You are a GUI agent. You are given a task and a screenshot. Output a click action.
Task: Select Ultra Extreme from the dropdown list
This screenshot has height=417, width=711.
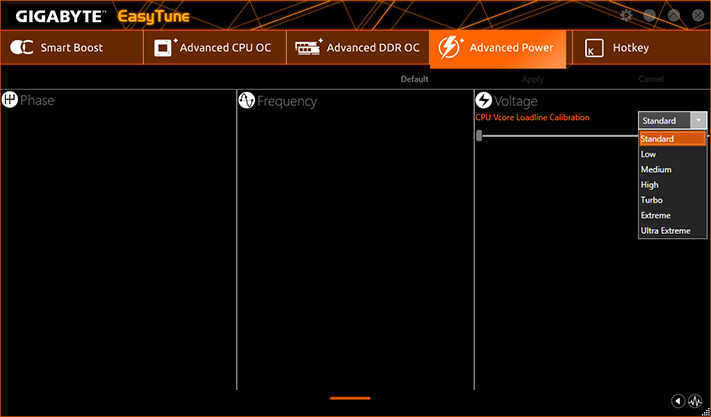pyautogui.click(x=672, y=231)
